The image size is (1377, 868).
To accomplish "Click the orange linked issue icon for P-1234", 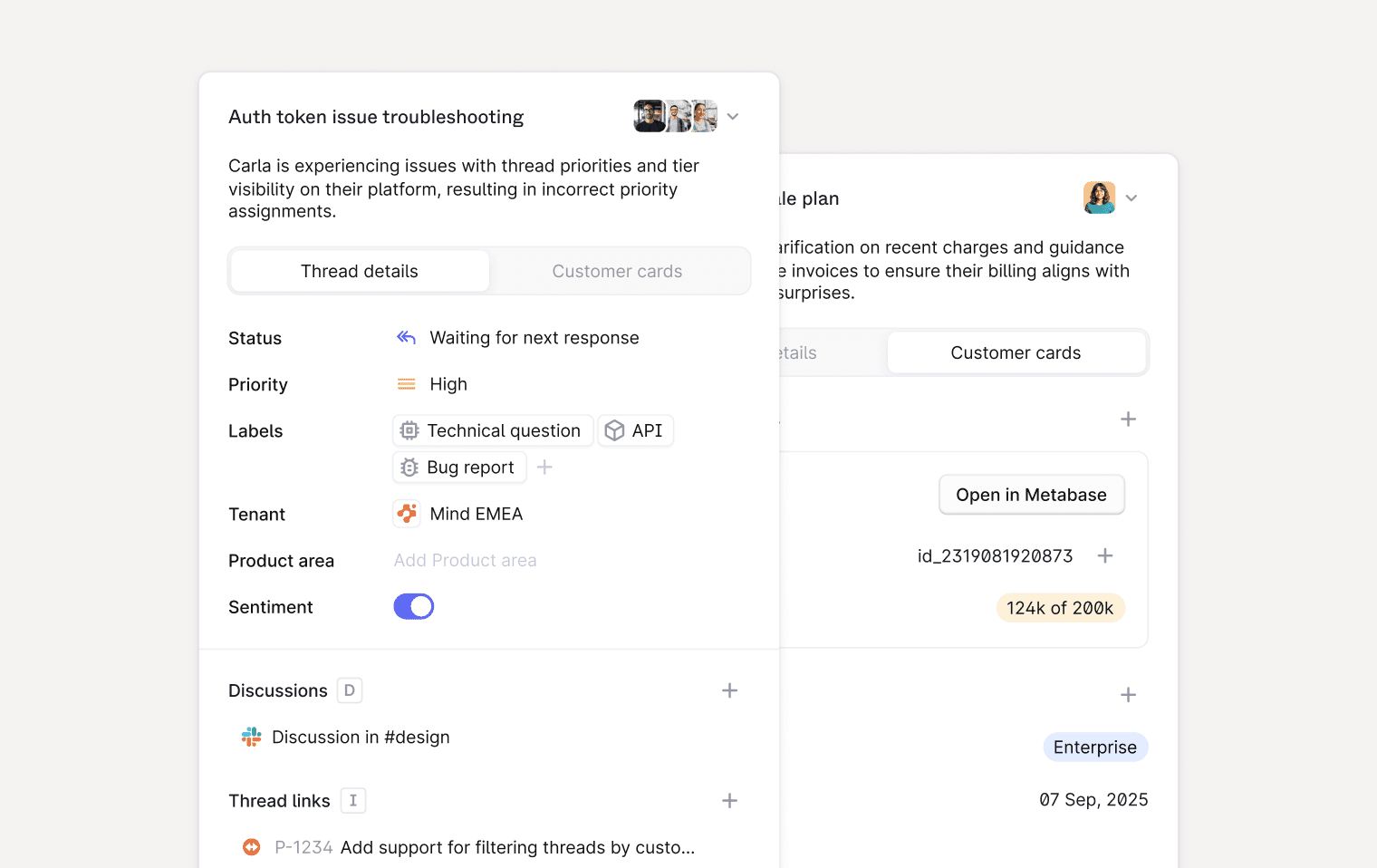I will click(x=251, y=847).
